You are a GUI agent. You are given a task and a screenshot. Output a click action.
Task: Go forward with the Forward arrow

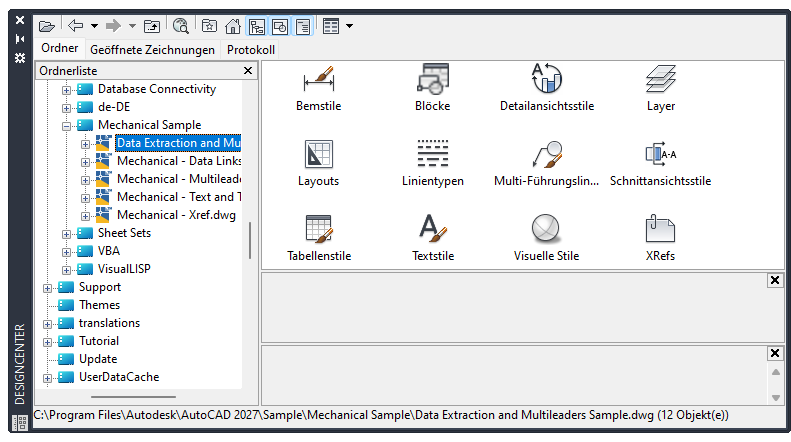click(113, 26)
